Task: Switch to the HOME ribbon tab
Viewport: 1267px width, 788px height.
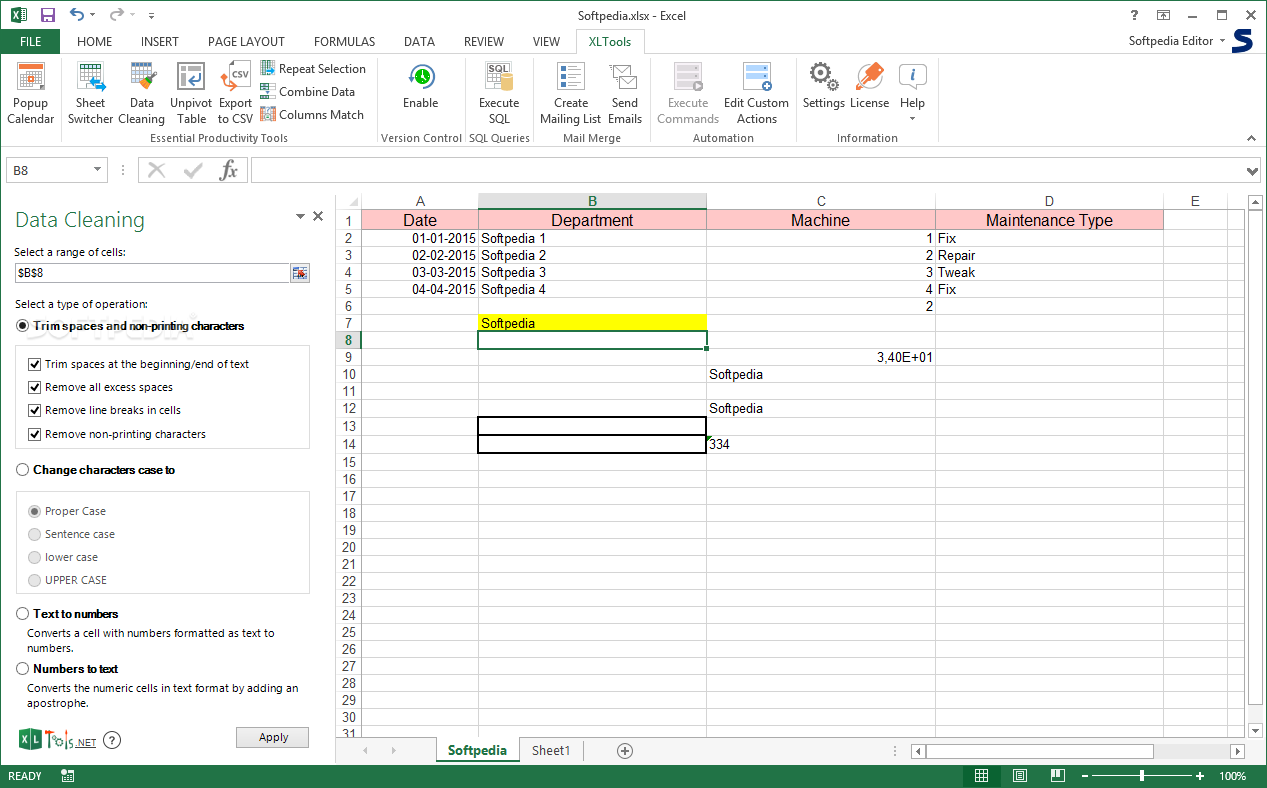Action: pyautogui.click(x=95, y=42)
